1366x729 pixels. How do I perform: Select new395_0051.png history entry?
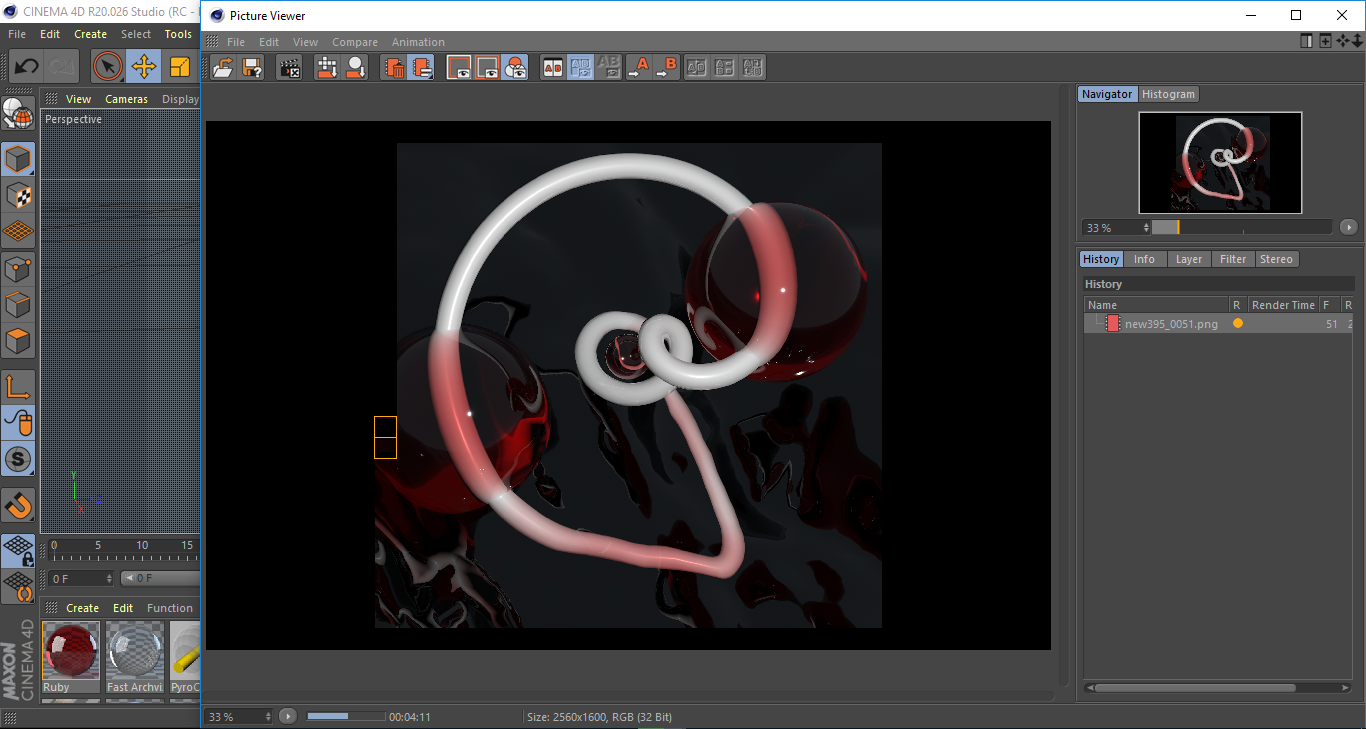[1218, 324]
